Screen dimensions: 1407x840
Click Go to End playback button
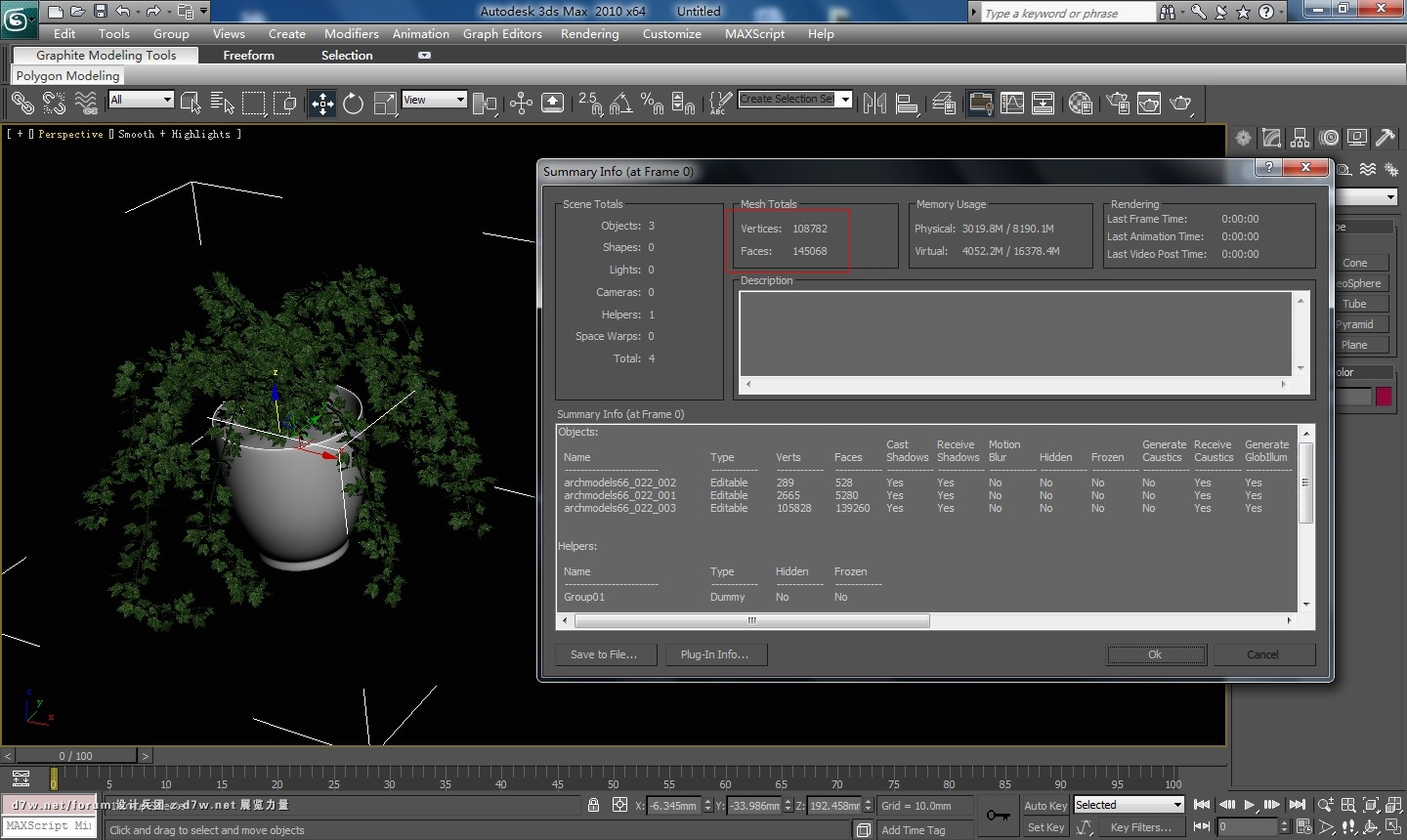(x=1298, y=805)
